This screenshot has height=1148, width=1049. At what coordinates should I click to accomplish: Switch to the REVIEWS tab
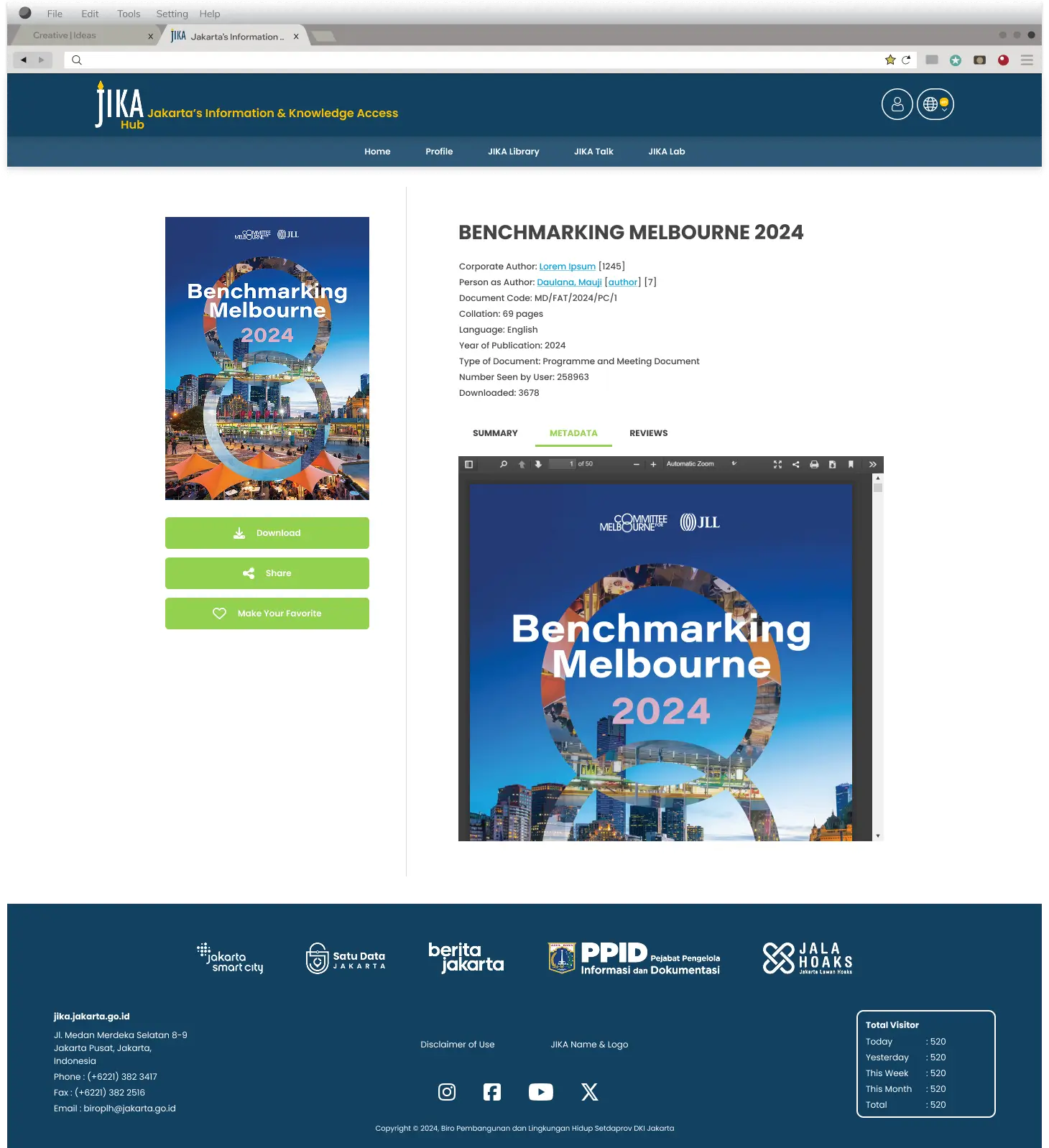click(x=648, y=433)
